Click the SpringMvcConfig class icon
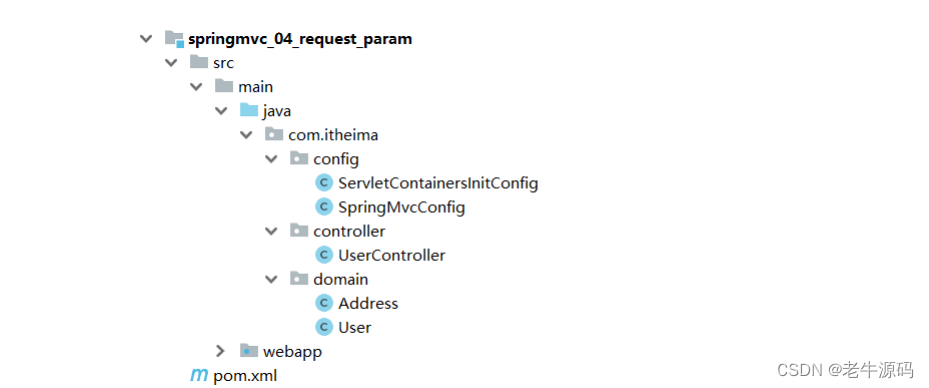 323,207
